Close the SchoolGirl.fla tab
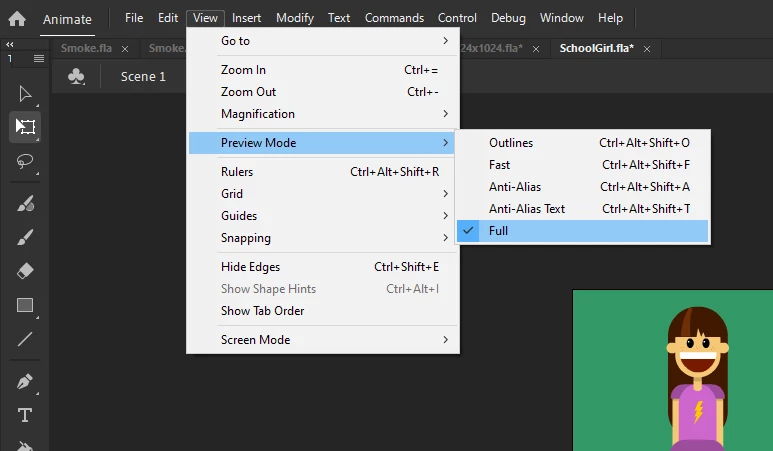Viewport: 773px width, 451px height. pos(647,49)
